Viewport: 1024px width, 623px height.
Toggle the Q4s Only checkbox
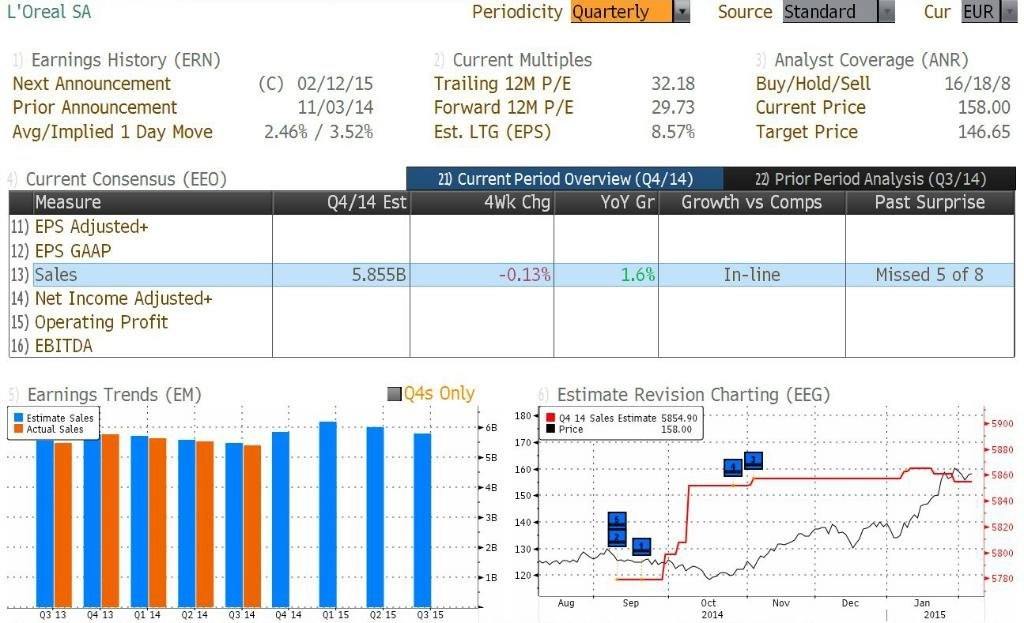[x=394, y=394]
